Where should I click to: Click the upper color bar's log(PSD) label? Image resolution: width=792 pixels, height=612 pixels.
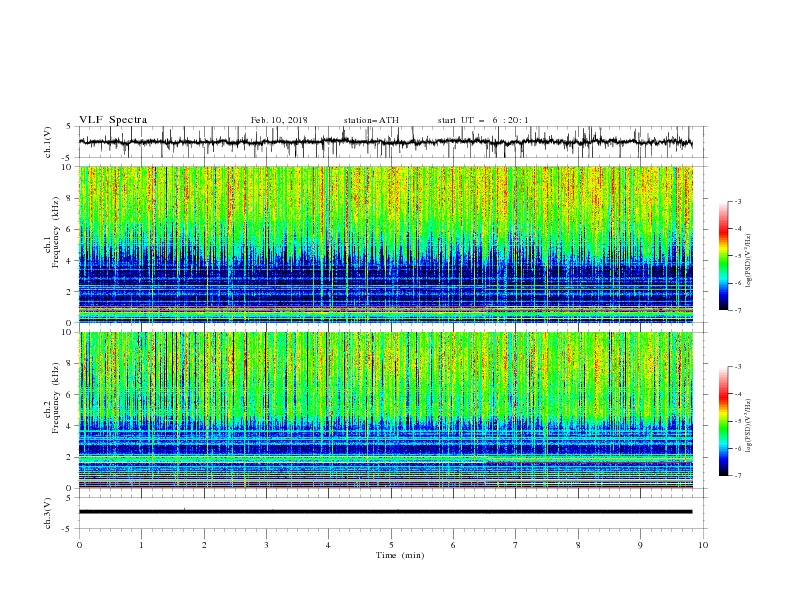[x=749, y=261]
